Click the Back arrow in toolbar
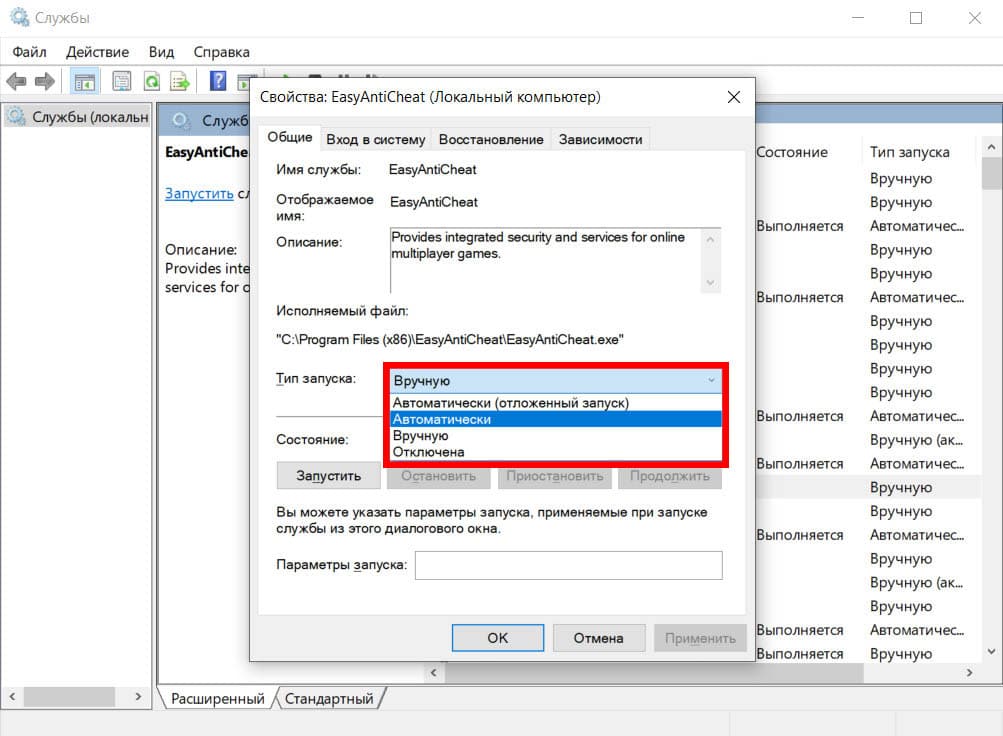Image resolution: width=1003 pixels, height=736 pixels. (16, 81)
